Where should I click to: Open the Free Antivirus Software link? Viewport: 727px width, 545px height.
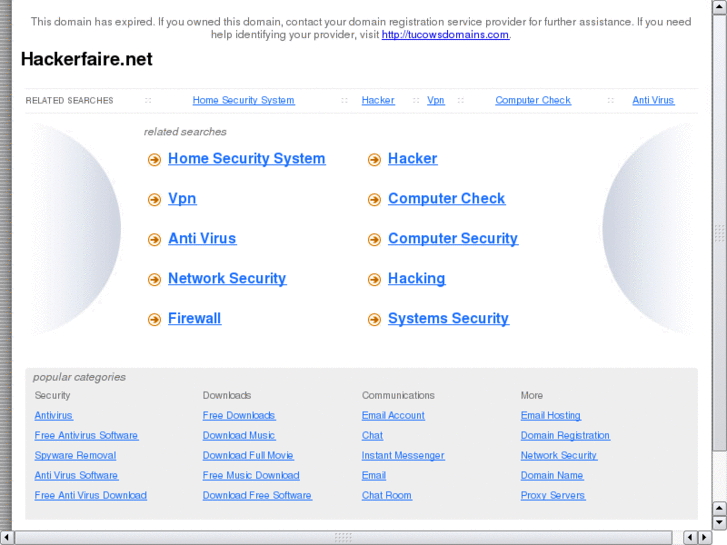pos(86,436)
